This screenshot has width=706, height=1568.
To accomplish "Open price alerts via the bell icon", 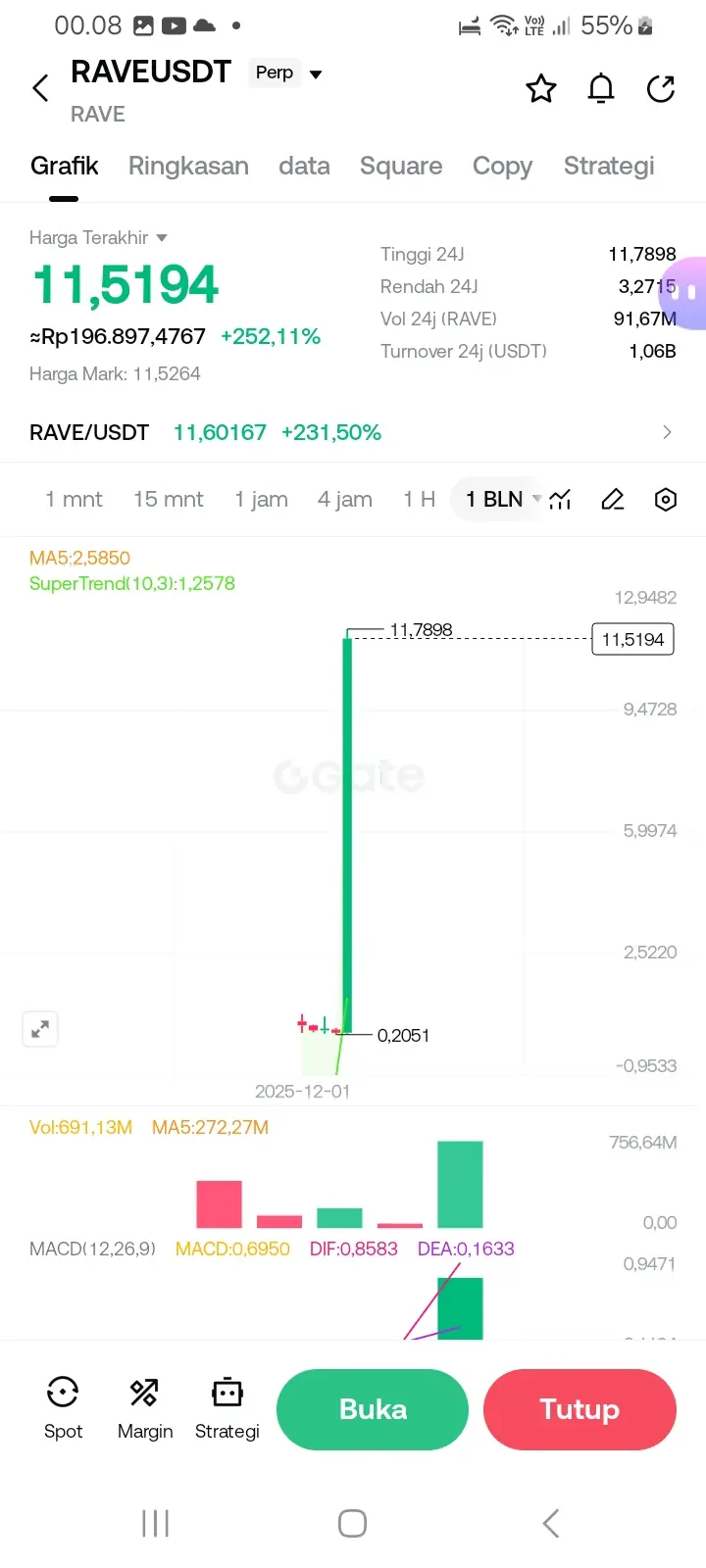I will tap(601, 89).
